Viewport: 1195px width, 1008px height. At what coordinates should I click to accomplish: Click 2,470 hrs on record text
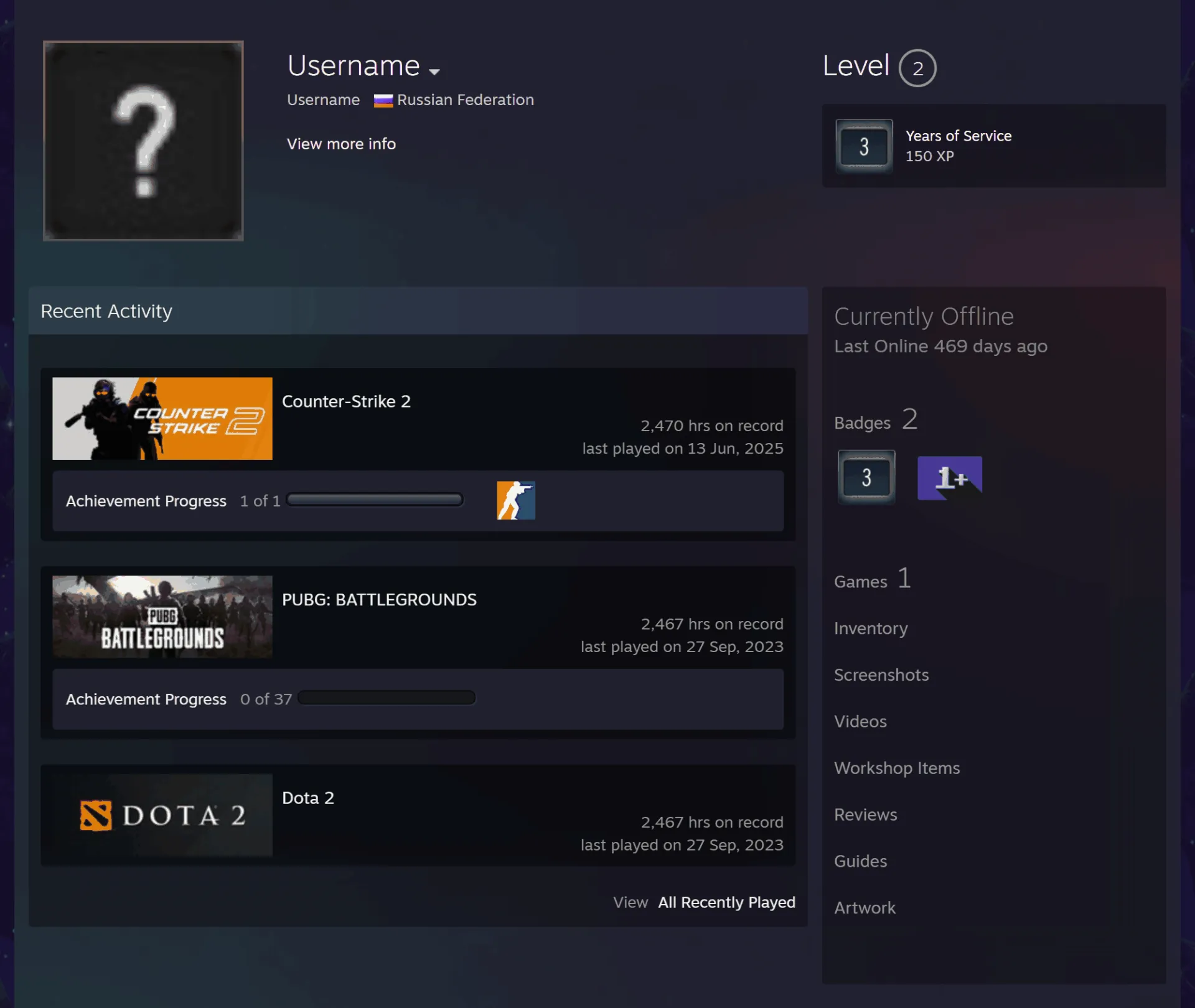pyautogui.click(x=712, y=426)
